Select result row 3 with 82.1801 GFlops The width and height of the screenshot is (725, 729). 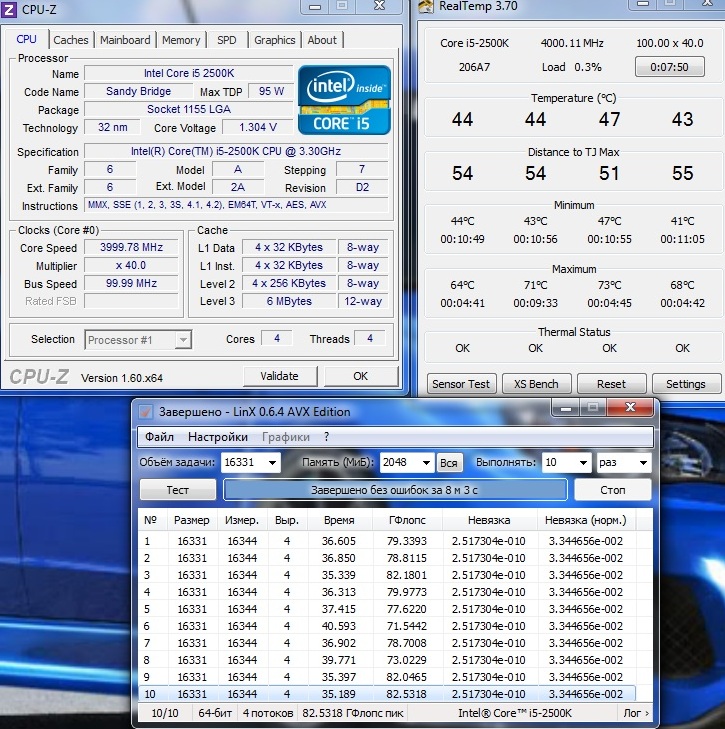pos(387,575)
